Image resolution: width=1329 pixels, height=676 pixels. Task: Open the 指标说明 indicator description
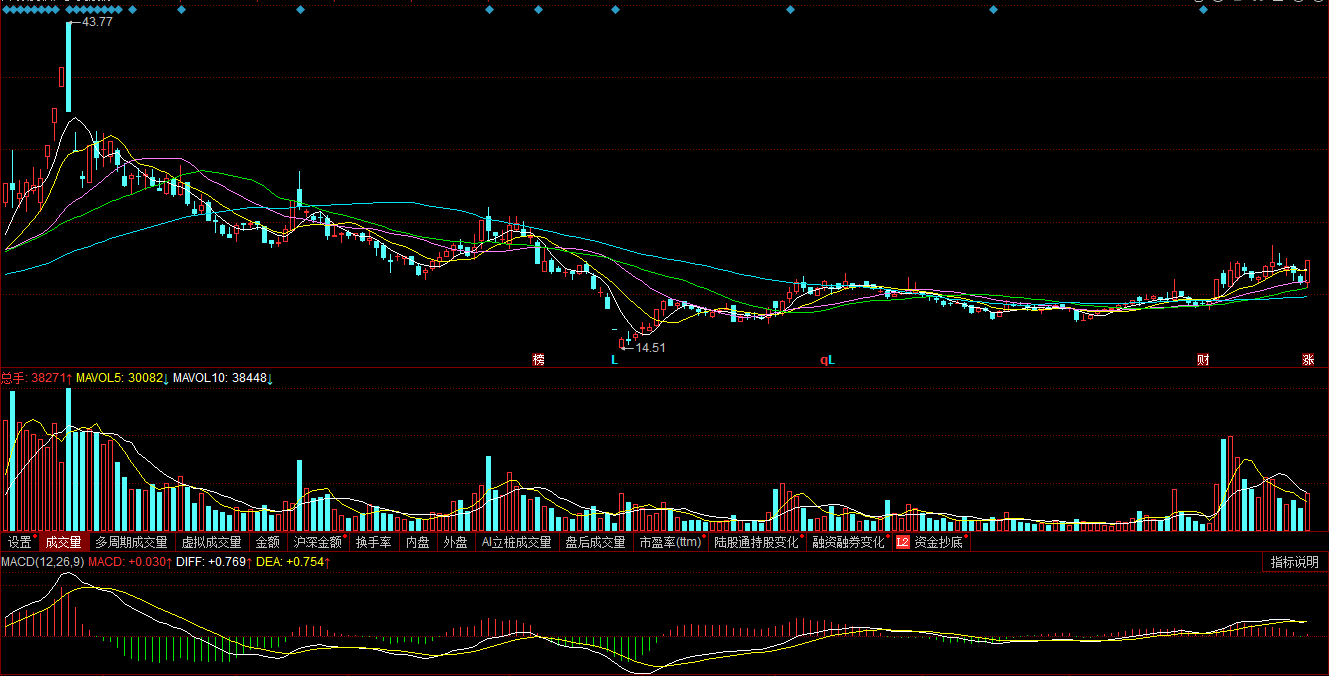click(x=1294, y=562)
